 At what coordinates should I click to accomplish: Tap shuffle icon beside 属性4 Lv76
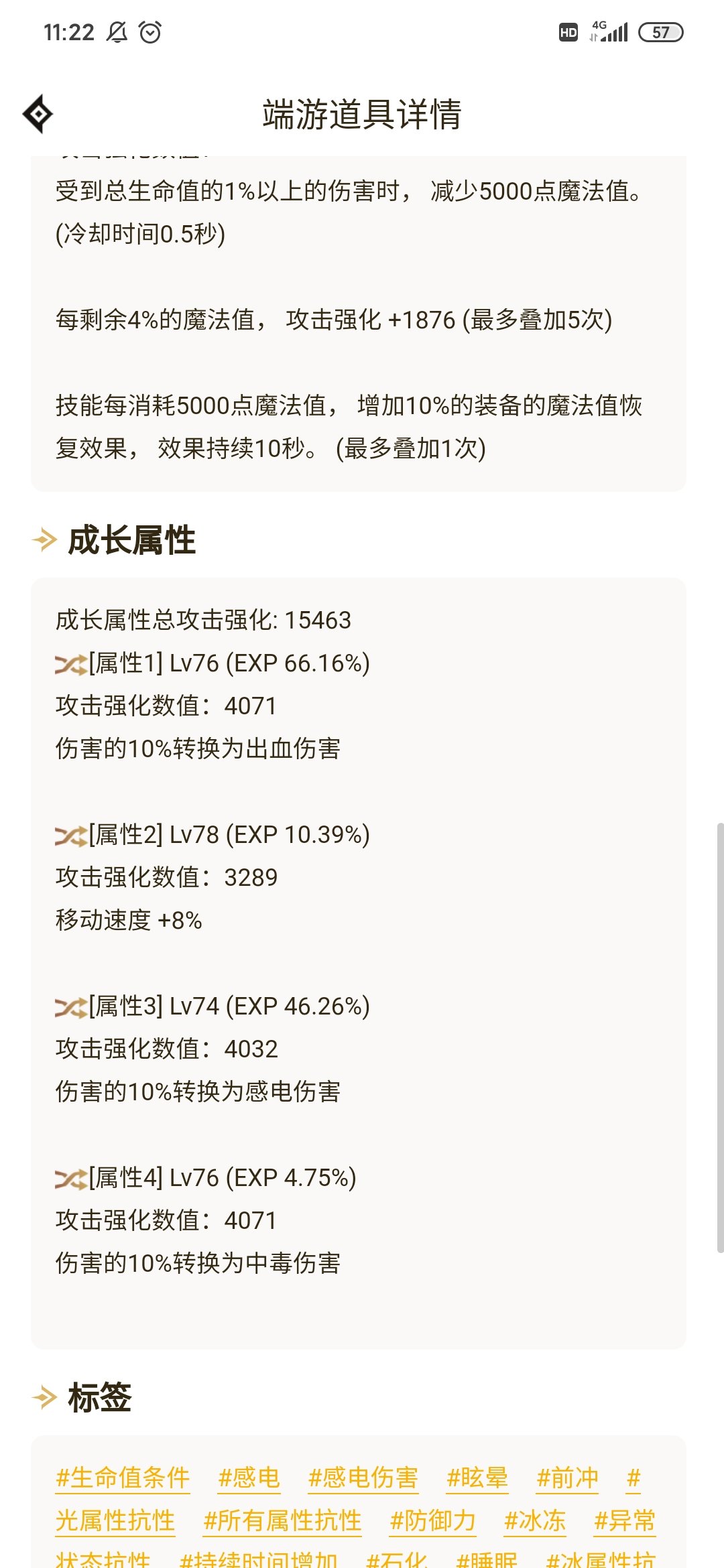[71, 1179]
